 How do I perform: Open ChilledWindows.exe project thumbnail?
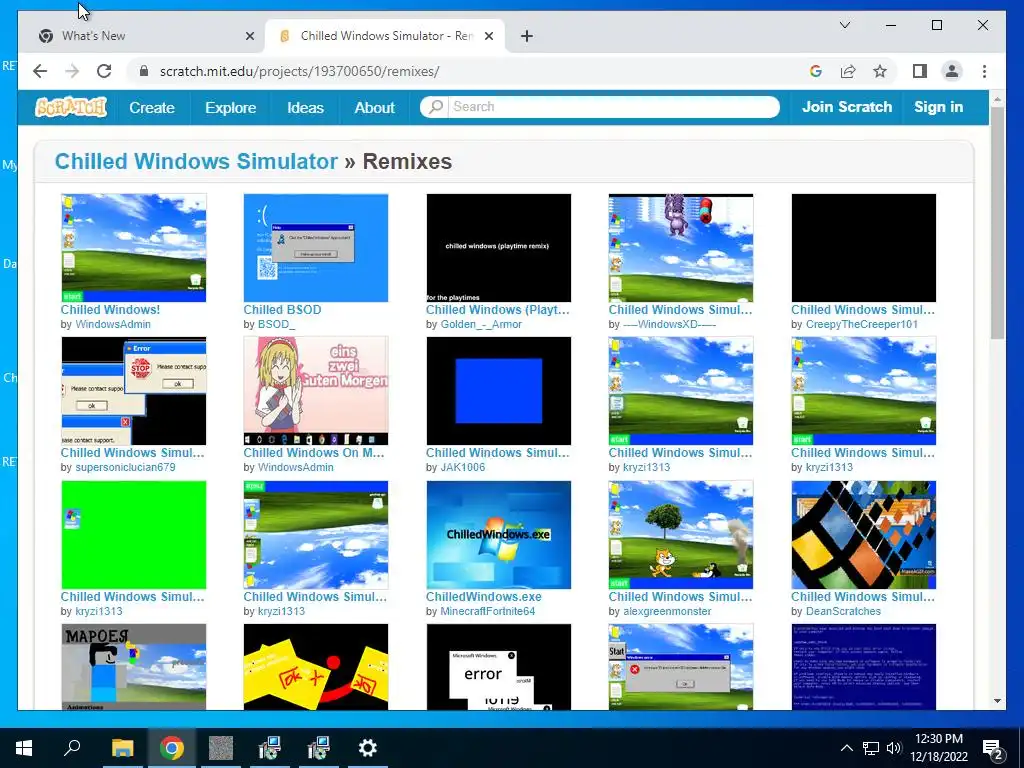(498, 535)
